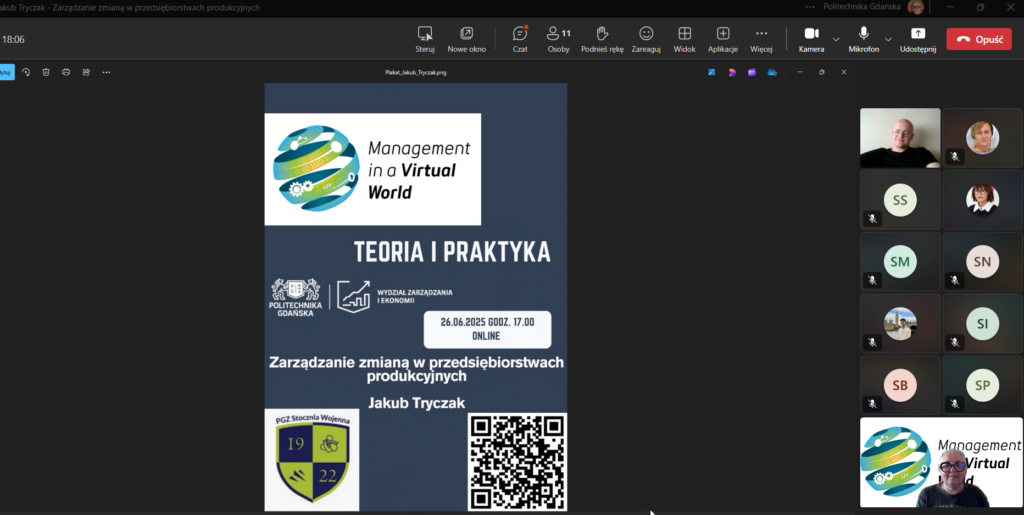This screenshot has width=1024, height=515.
Task: Click the print icon in shared viewer
Action: pyautogui.click(x=66, y=72)
